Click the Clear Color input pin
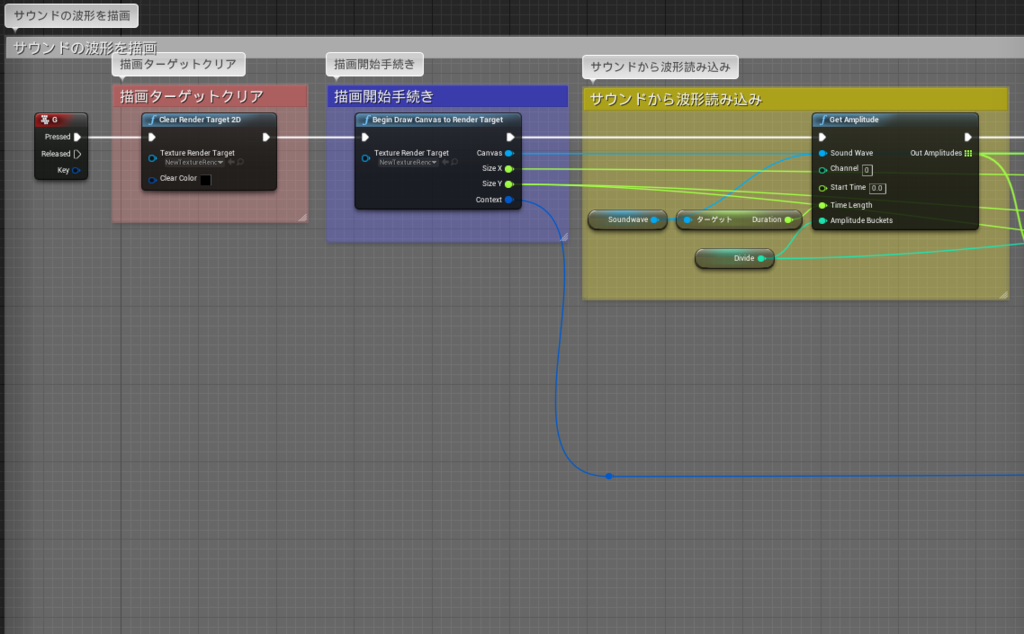 pos(152,180)
